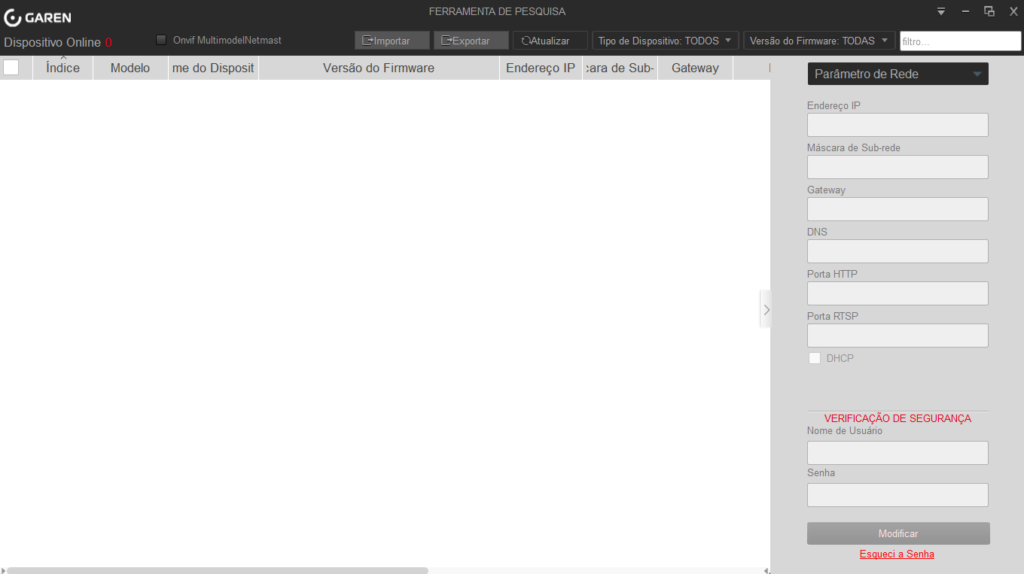Close the Ferramenta de Pesquisa window
This screenshot has height=574, width=1024.
(x=1014, y=12)
